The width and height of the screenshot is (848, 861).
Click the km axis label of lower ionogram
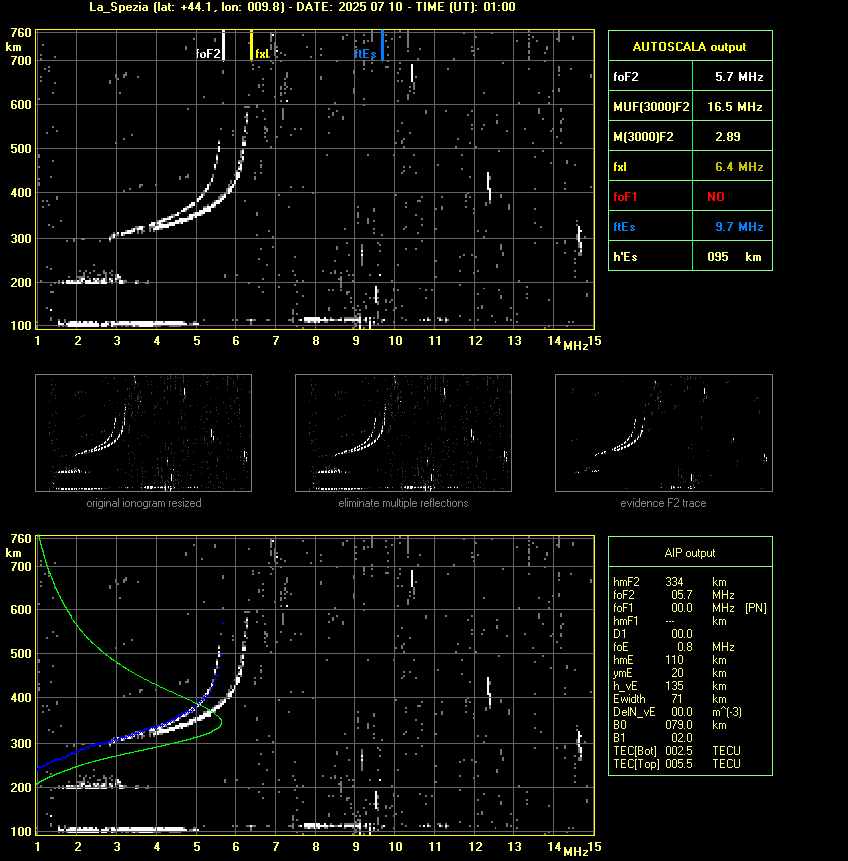[13, 552]
